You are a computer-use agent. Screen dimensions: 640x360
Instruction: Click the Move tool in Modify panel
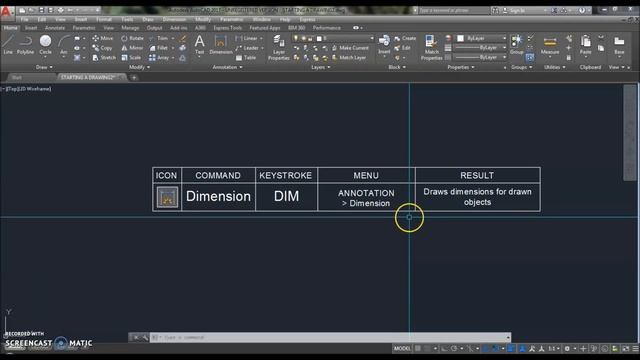pos(103,38)
